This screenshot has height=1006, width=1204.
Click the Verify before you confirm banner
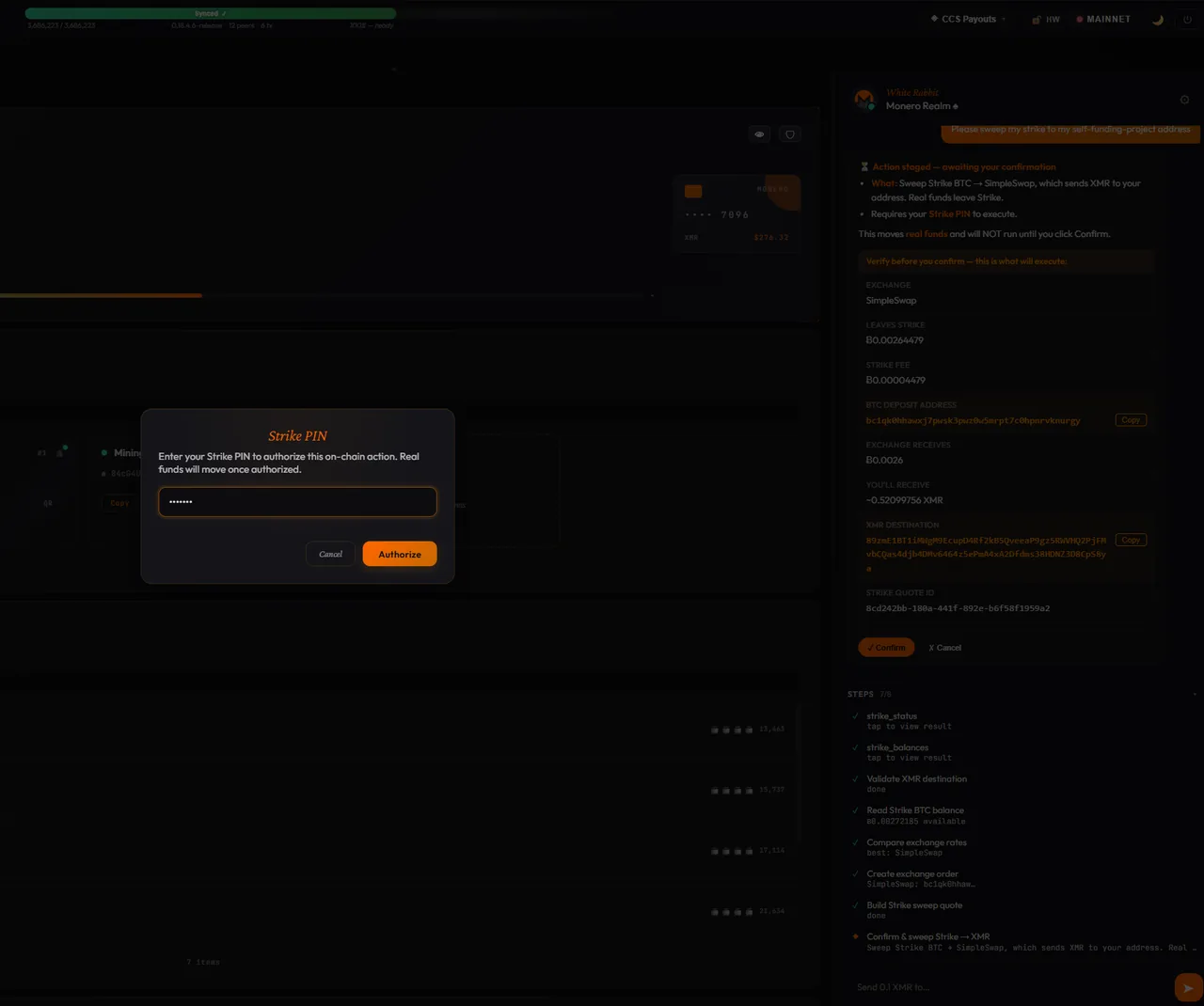tap(1005, 261)
